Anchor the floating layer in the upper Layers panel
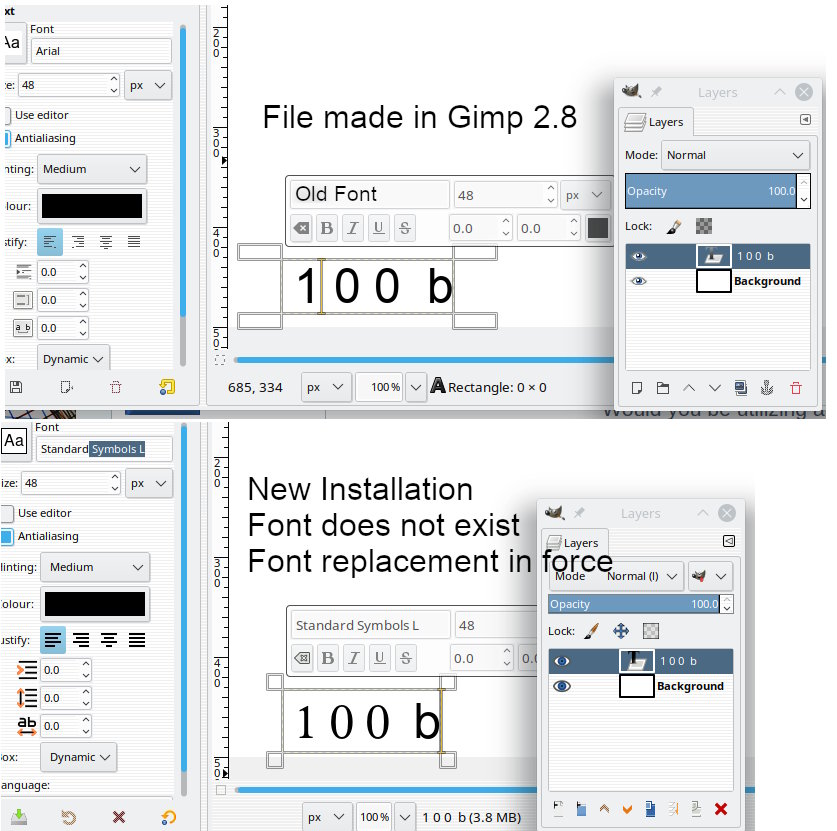 767,388
